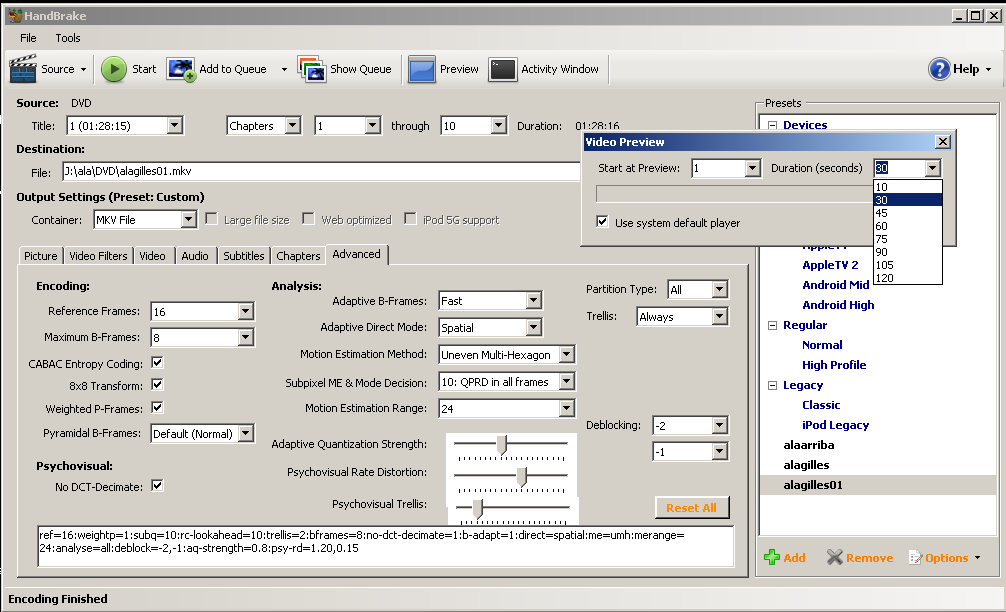Click the green Add preset plus icon
This screenshot has height=612, width=1006.
coord(772,557)
